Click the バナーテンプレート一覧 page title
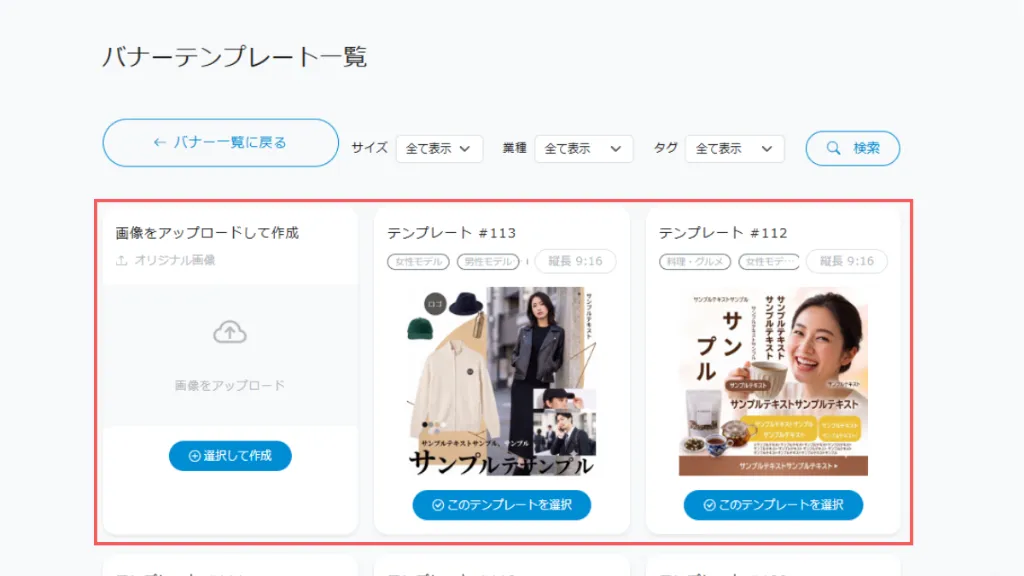Screen dimensions: 1024x576 [234, 57]
